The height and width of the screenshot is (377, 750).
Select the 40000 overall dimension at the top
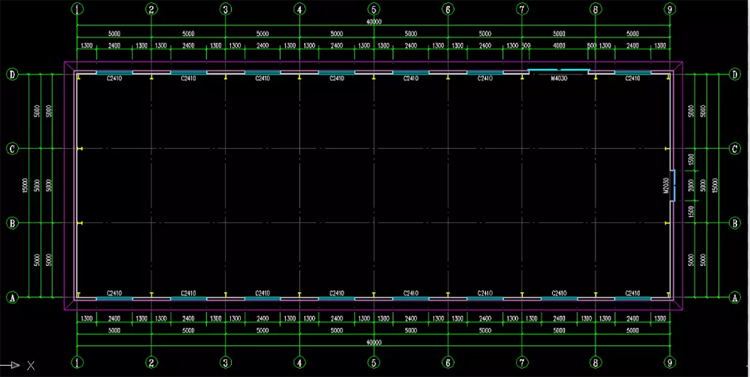[374, 22]
